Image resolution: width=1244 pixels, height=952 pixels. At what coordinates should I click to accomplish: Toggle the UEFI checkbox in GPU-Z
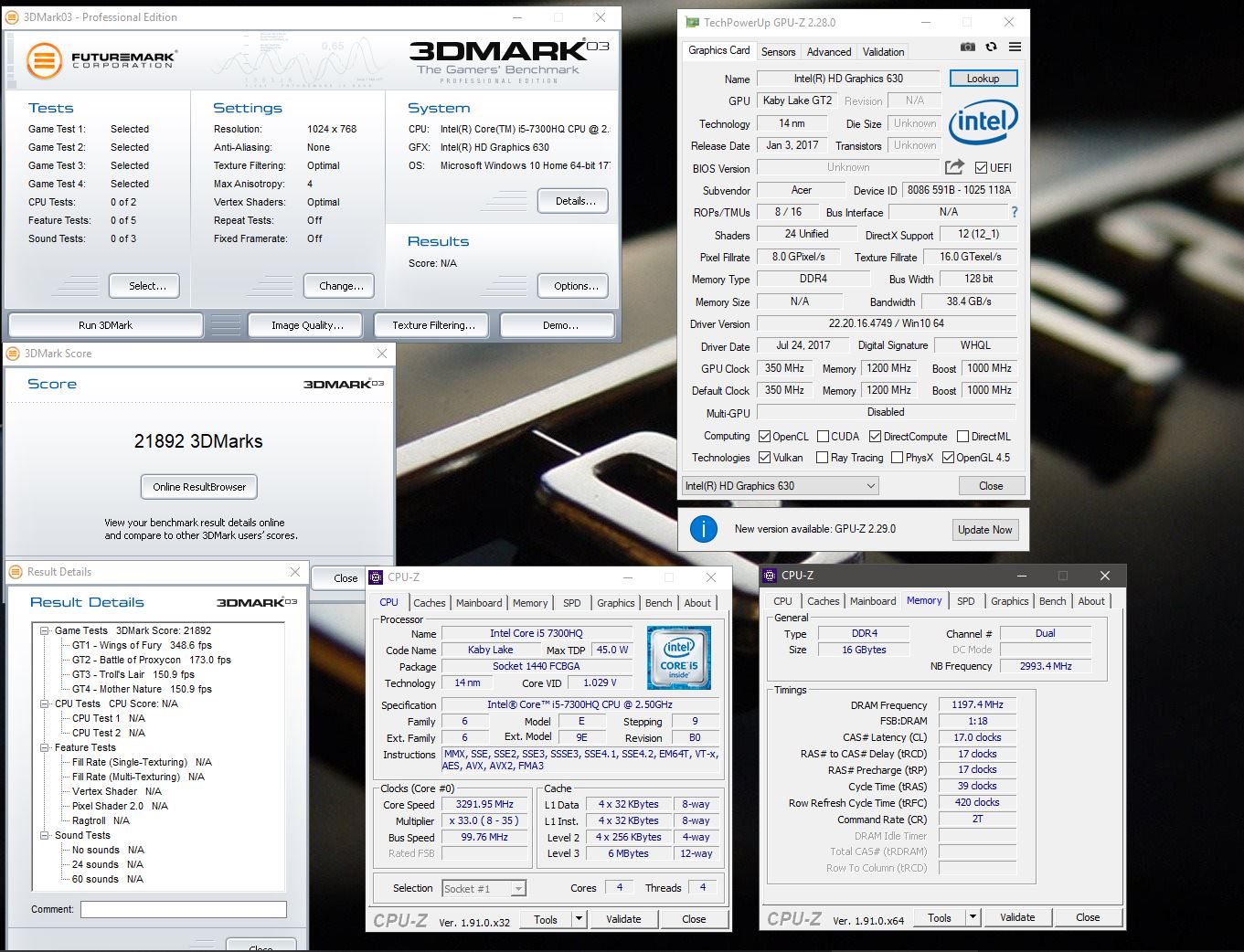tap(981, 168)
